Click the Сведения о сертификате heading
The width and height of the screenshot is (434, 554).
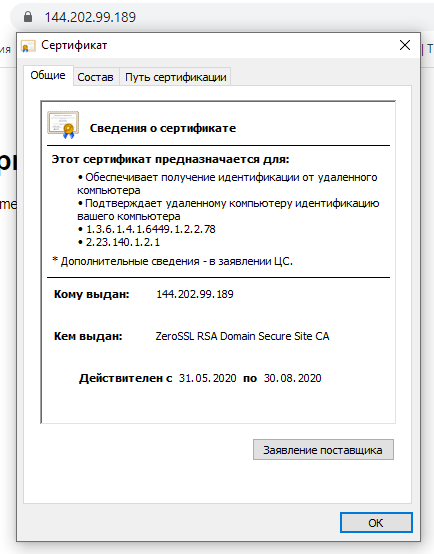click(x=163, y=128)
